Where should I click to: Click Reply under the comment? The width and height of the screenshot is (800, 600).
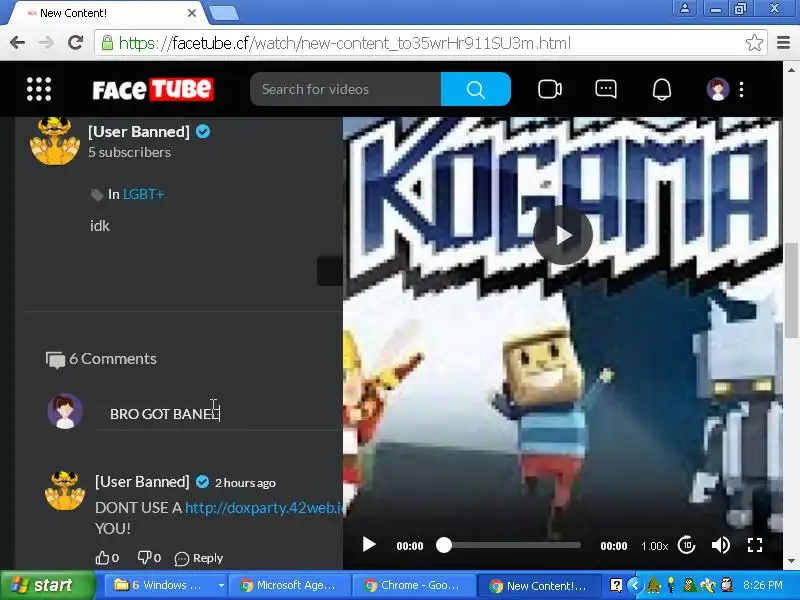point(199,558)
